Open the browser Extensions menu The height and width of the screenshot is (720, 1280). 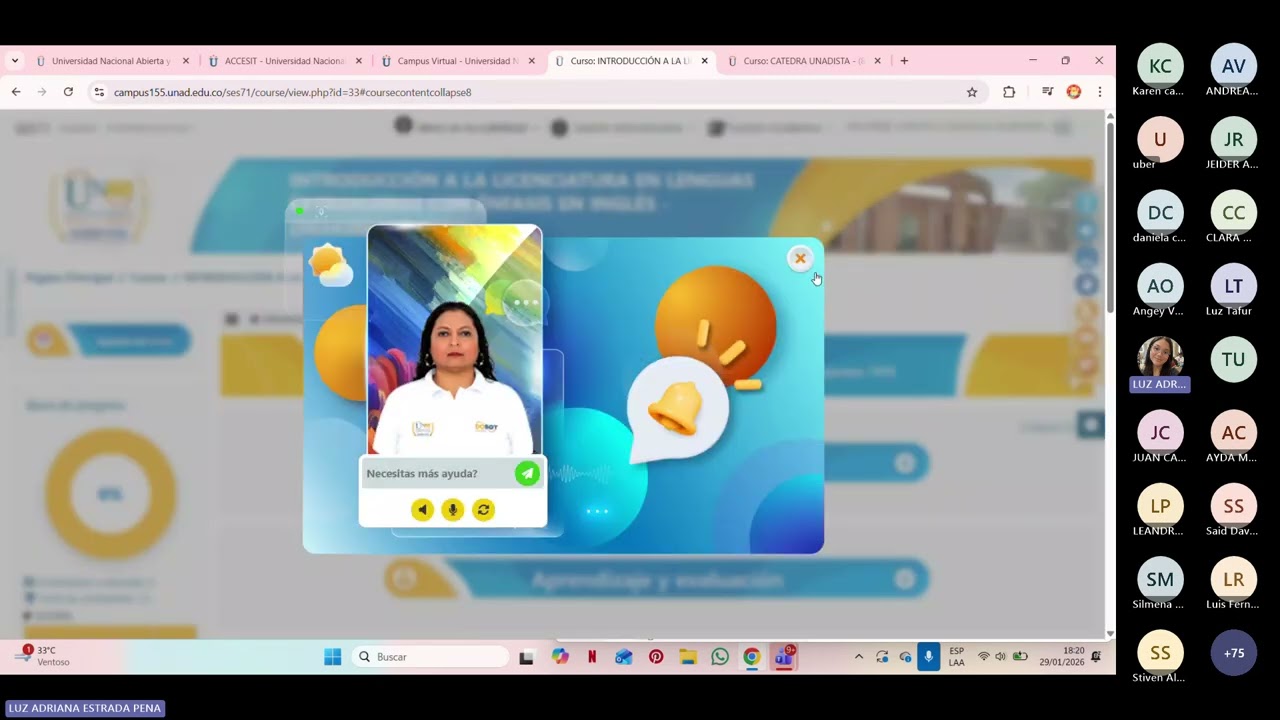tap(1009, 92)
